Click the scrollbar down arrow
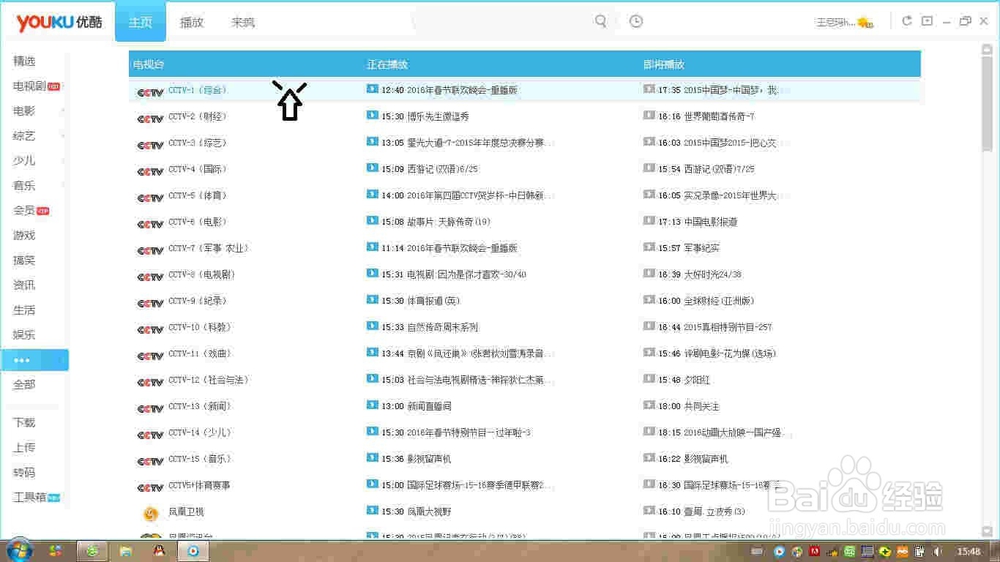 point(987,531)
